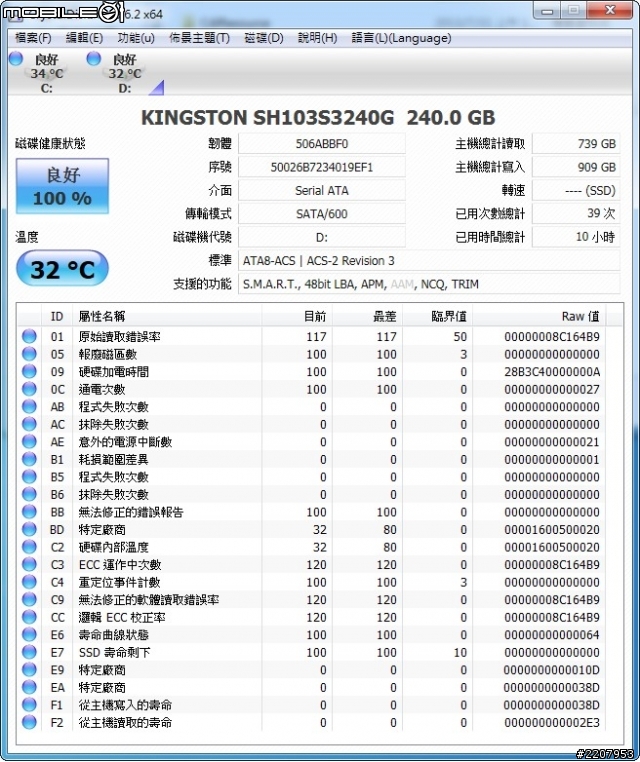
Task: Click raw value 28B3C40000000A
Action: coord(552,372)
